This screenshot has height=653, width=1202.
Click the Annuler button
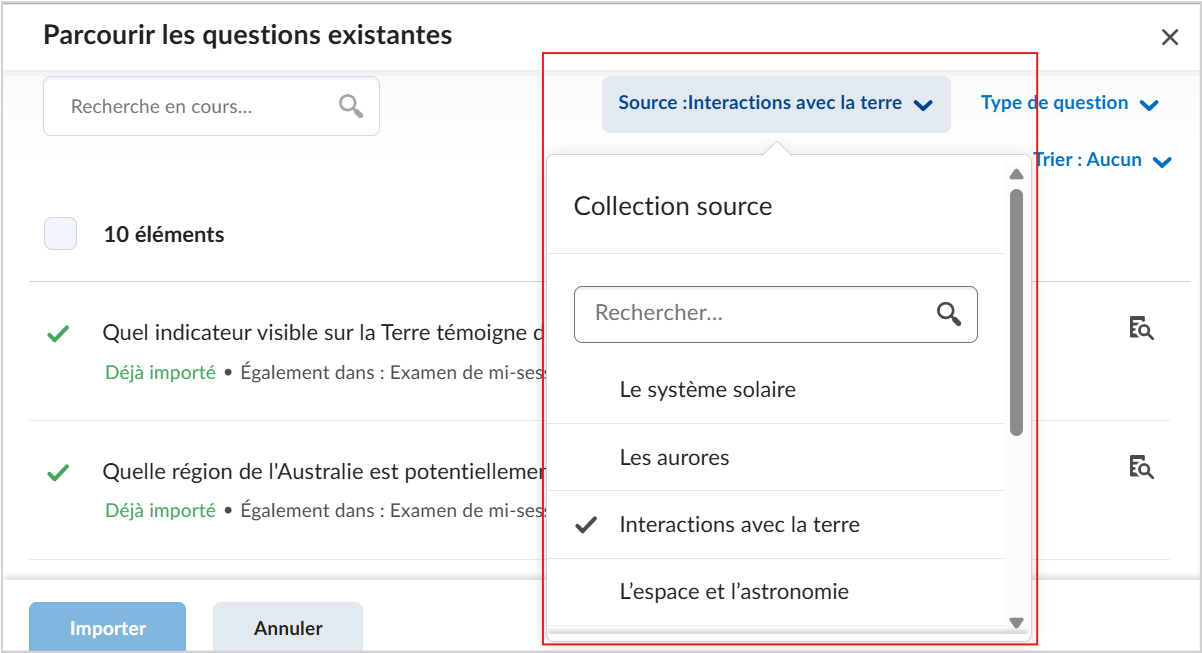(288, 627)
